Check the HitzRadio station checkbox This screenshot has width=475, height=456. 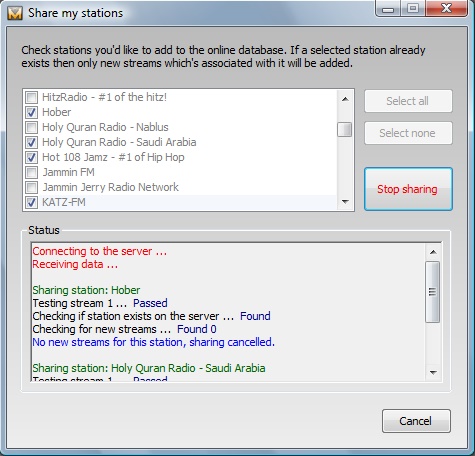pos(32,97)
